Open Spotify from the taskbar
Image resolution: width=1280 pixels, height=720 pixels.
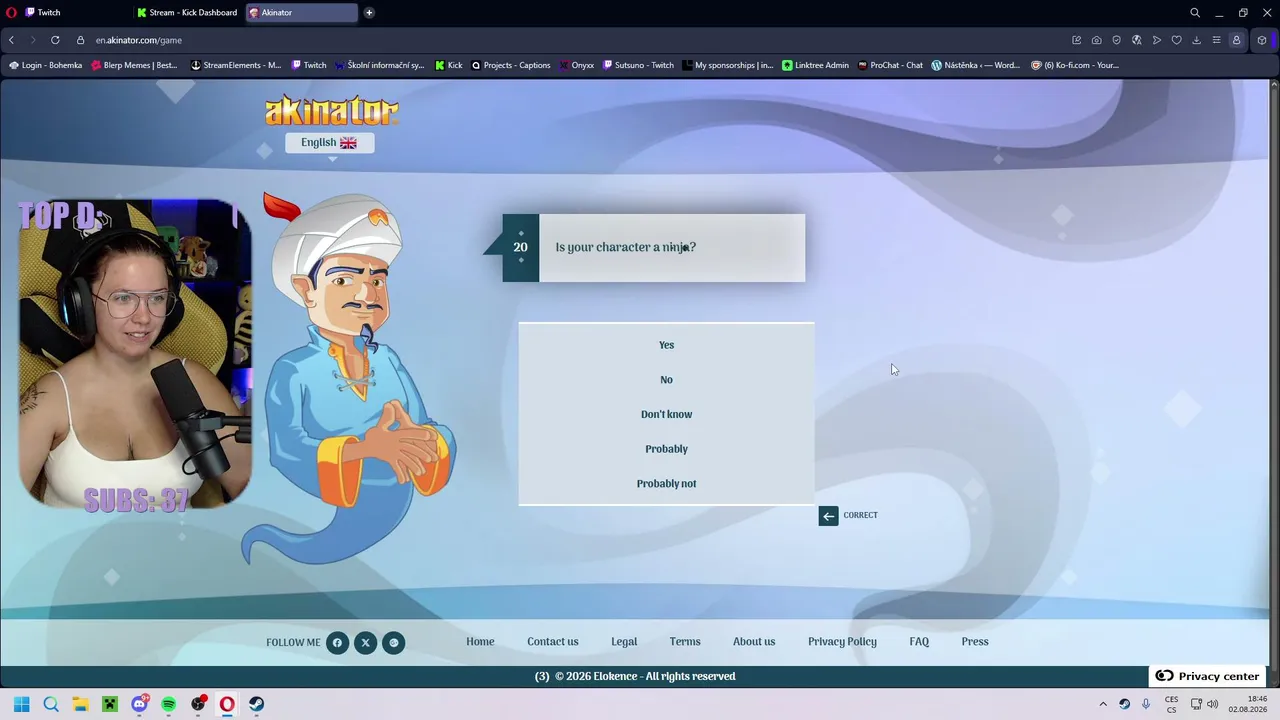tap(169, 704)
